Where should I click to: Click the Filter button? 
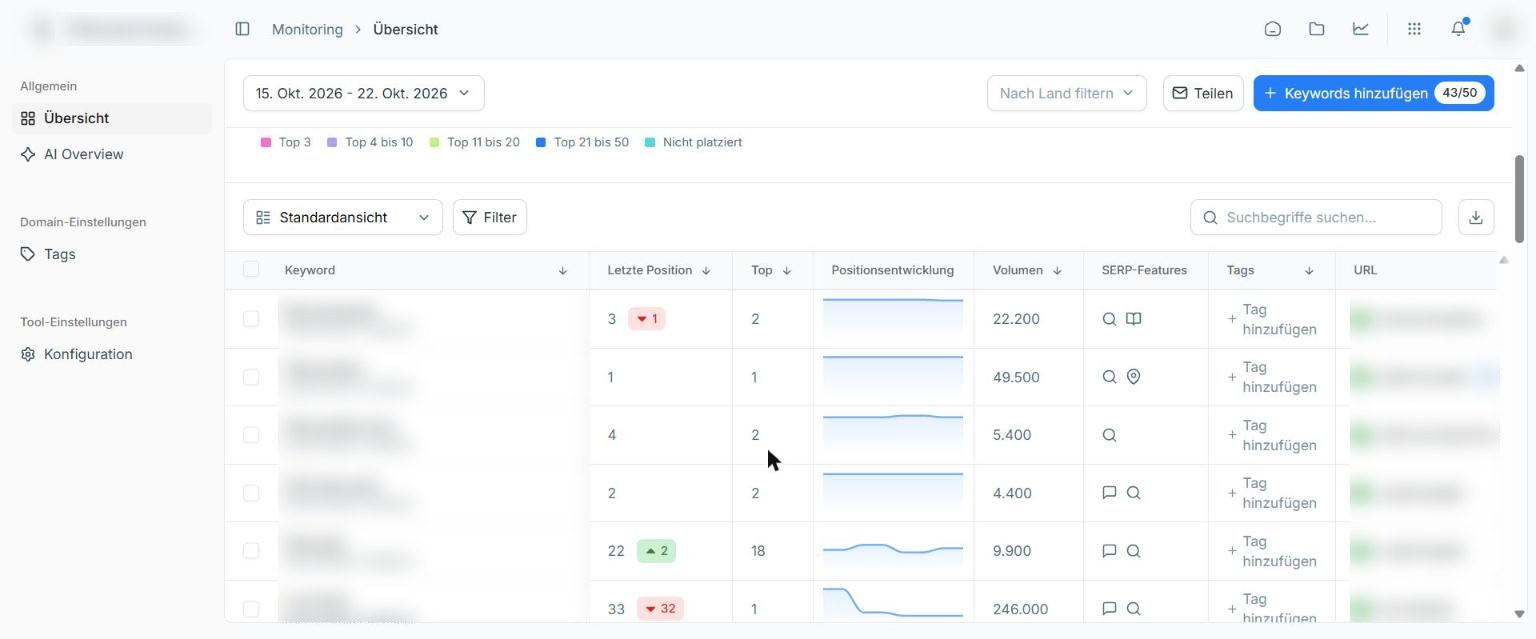click(x=490, y=217)
